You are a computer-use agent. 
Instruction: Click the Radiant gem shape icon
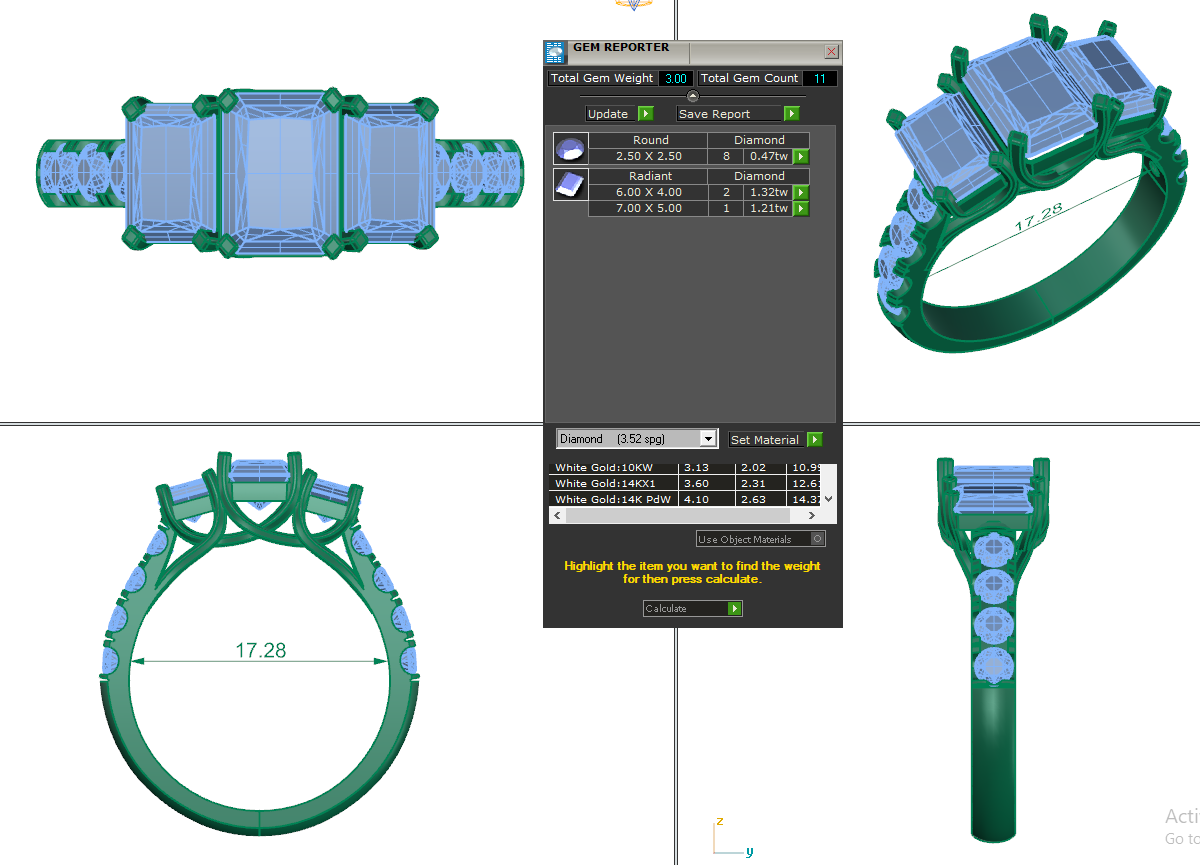569,185
